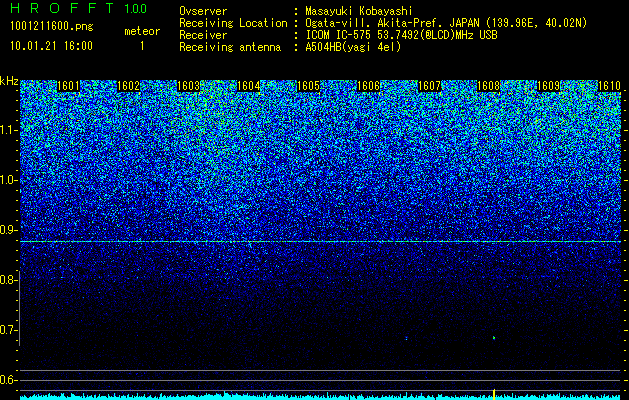Click the 1608 time marker label
Screen dimensions: 629x400
pyautogui.click(x=489, y=86)
